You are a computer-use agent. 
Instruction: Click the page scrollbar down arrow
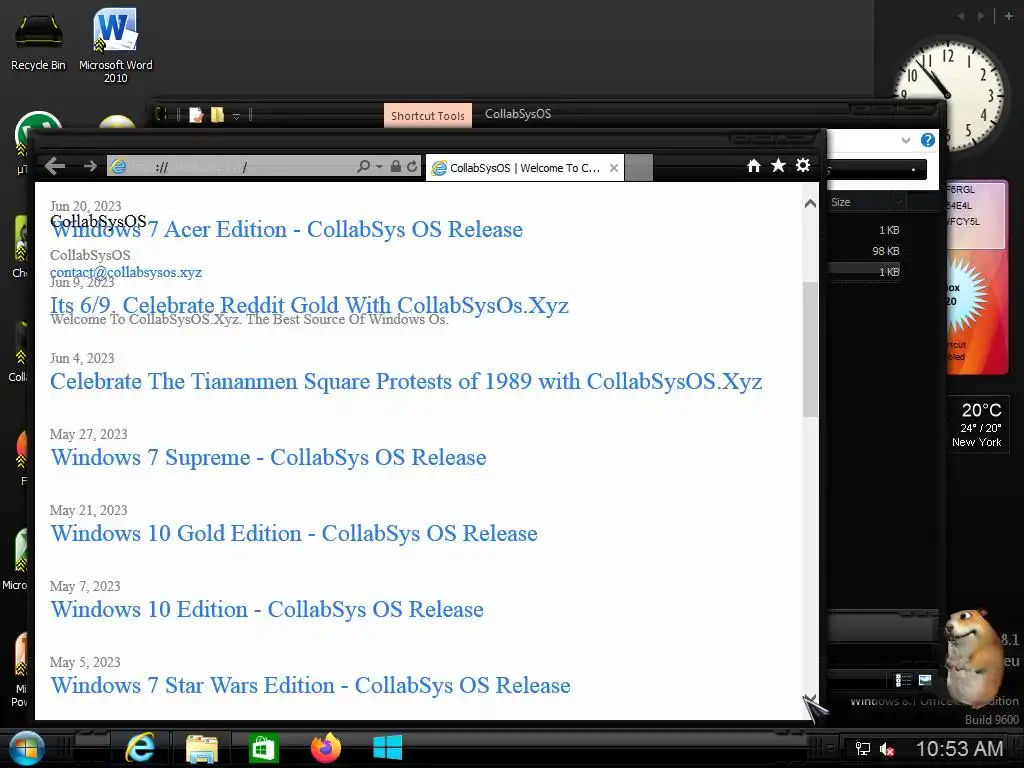click(x=810, y=700)
